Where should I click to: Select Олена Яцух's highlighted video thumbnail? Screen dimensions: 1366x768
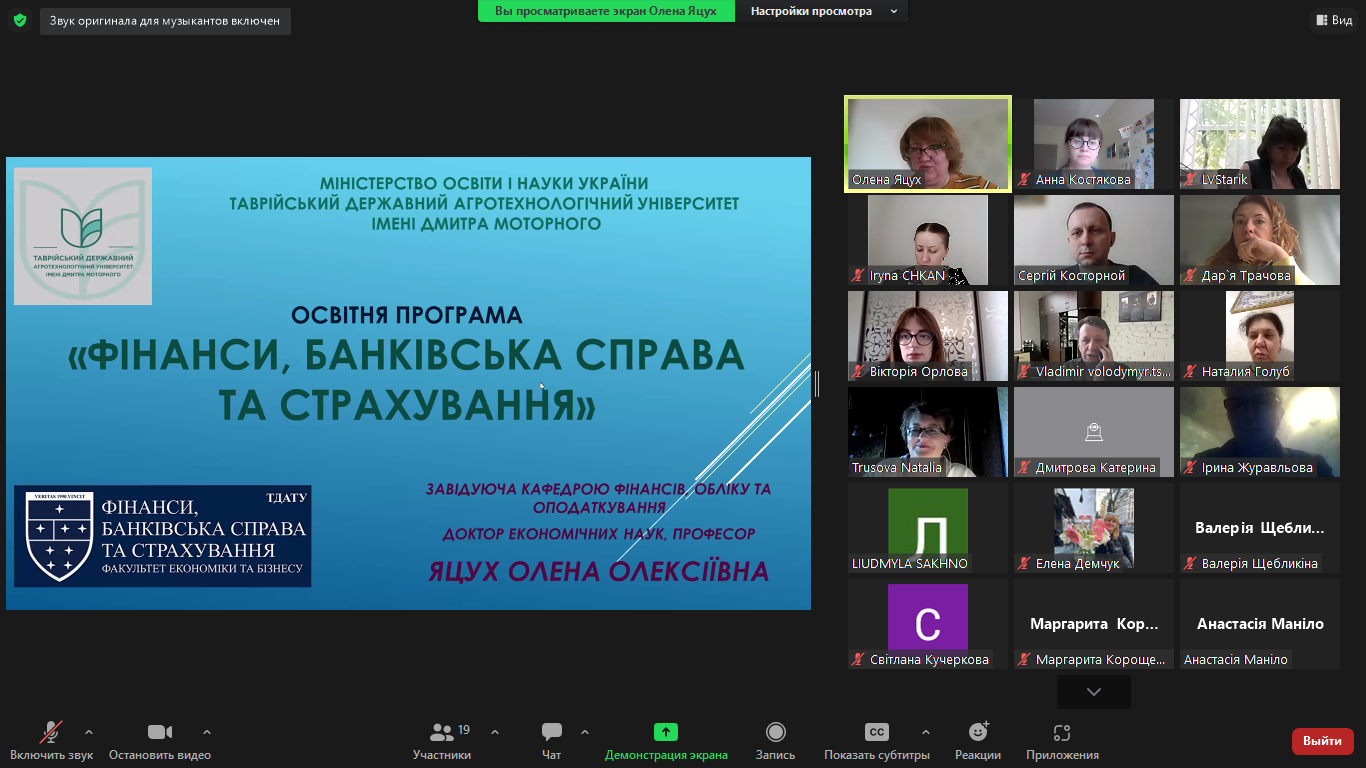tap(927, 143)
